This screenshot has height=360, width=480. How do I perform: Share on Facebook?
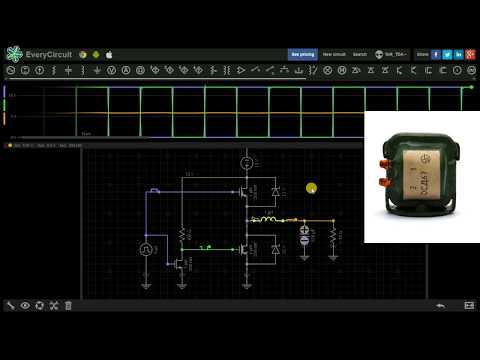[x=436, y=54]
